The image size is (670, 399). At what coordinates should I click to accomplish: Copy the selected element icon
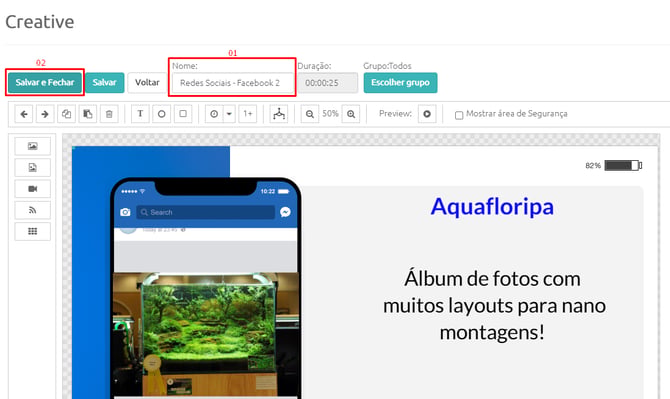tap(66, 114)
